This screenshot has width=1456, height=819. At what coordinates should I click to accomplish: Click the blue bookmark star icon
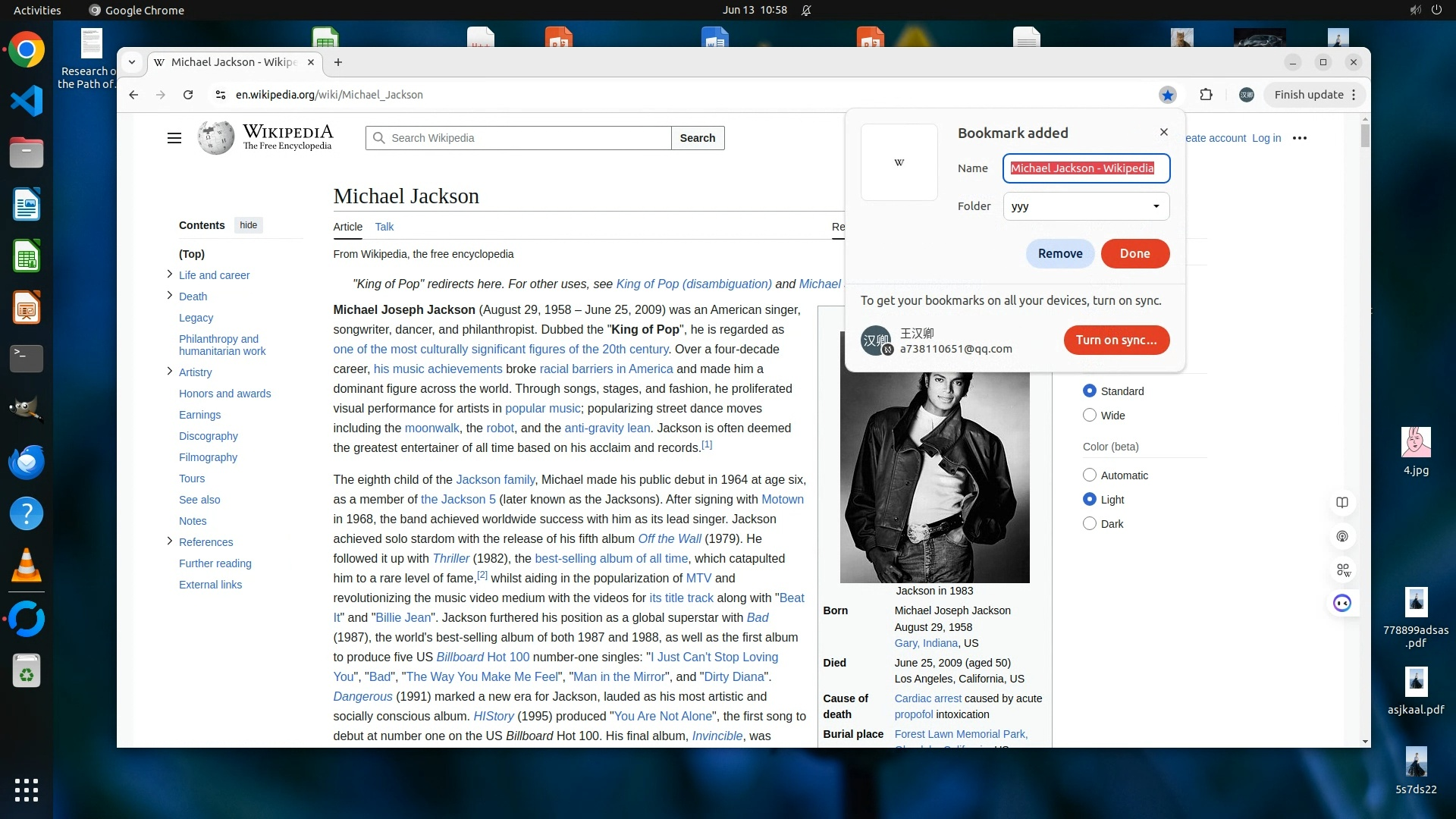click(x=1167, y=95)
